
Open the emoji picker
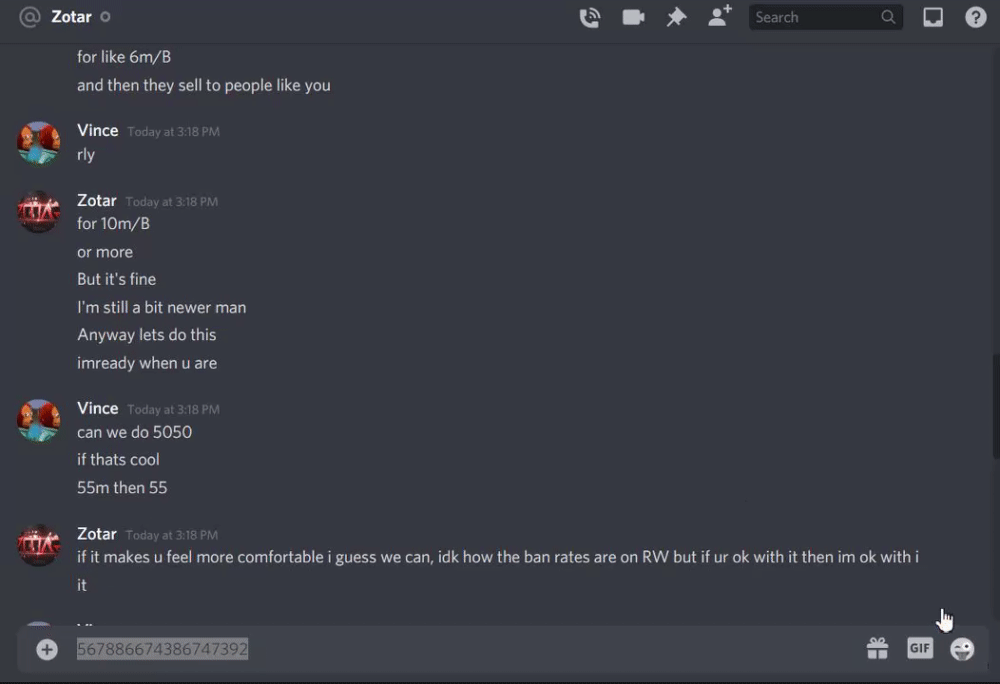point(962,649)
